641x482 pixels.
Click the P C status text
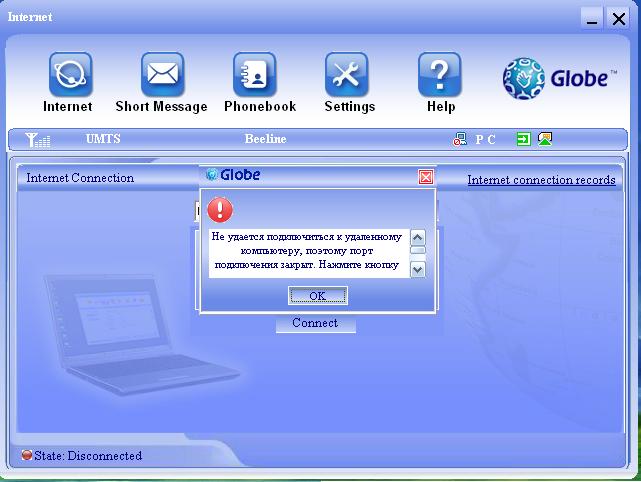(485, 140)
